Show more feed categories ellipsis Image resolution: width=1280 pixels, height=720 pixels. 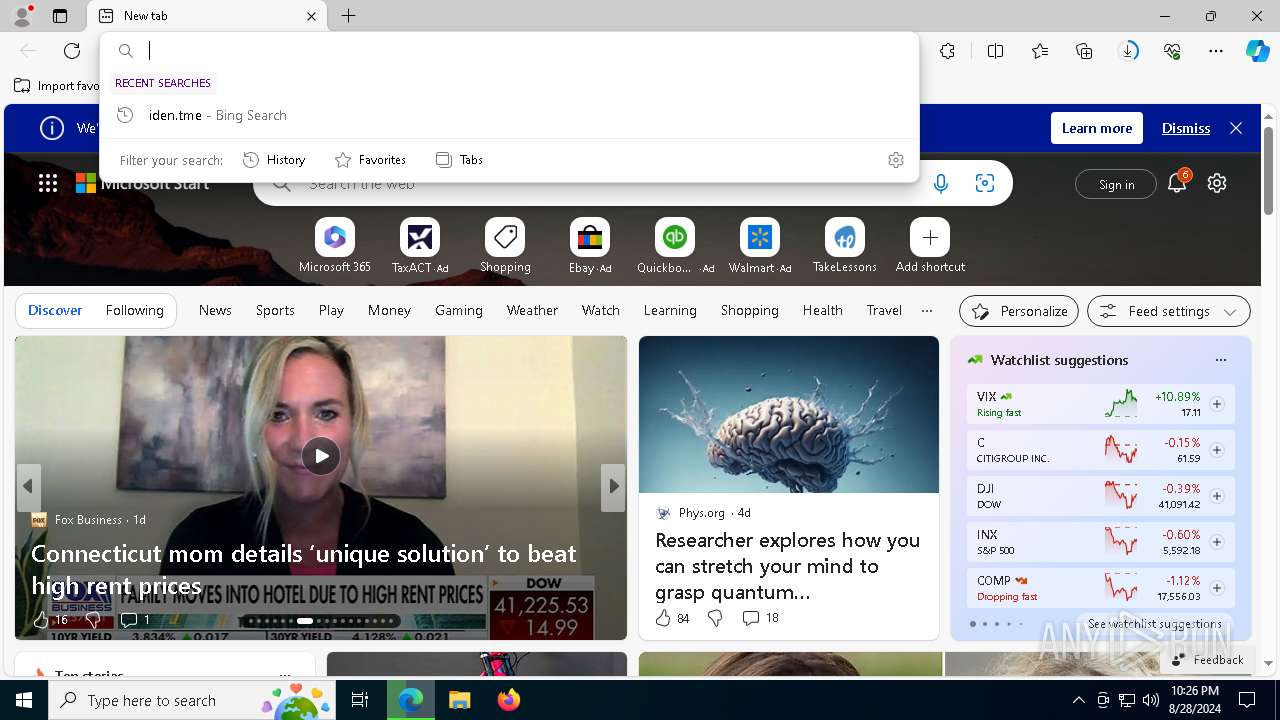927,311
